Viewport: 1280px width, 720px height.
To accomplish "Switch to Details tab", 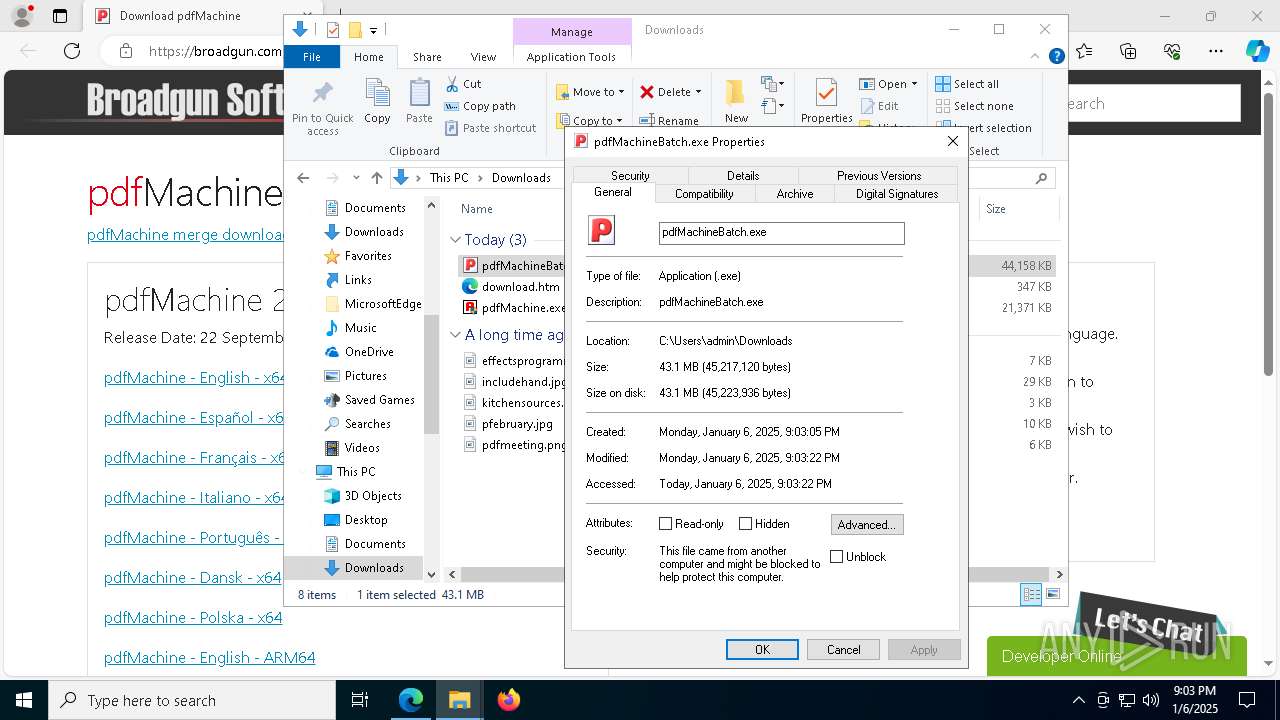I will pos(743,176).
